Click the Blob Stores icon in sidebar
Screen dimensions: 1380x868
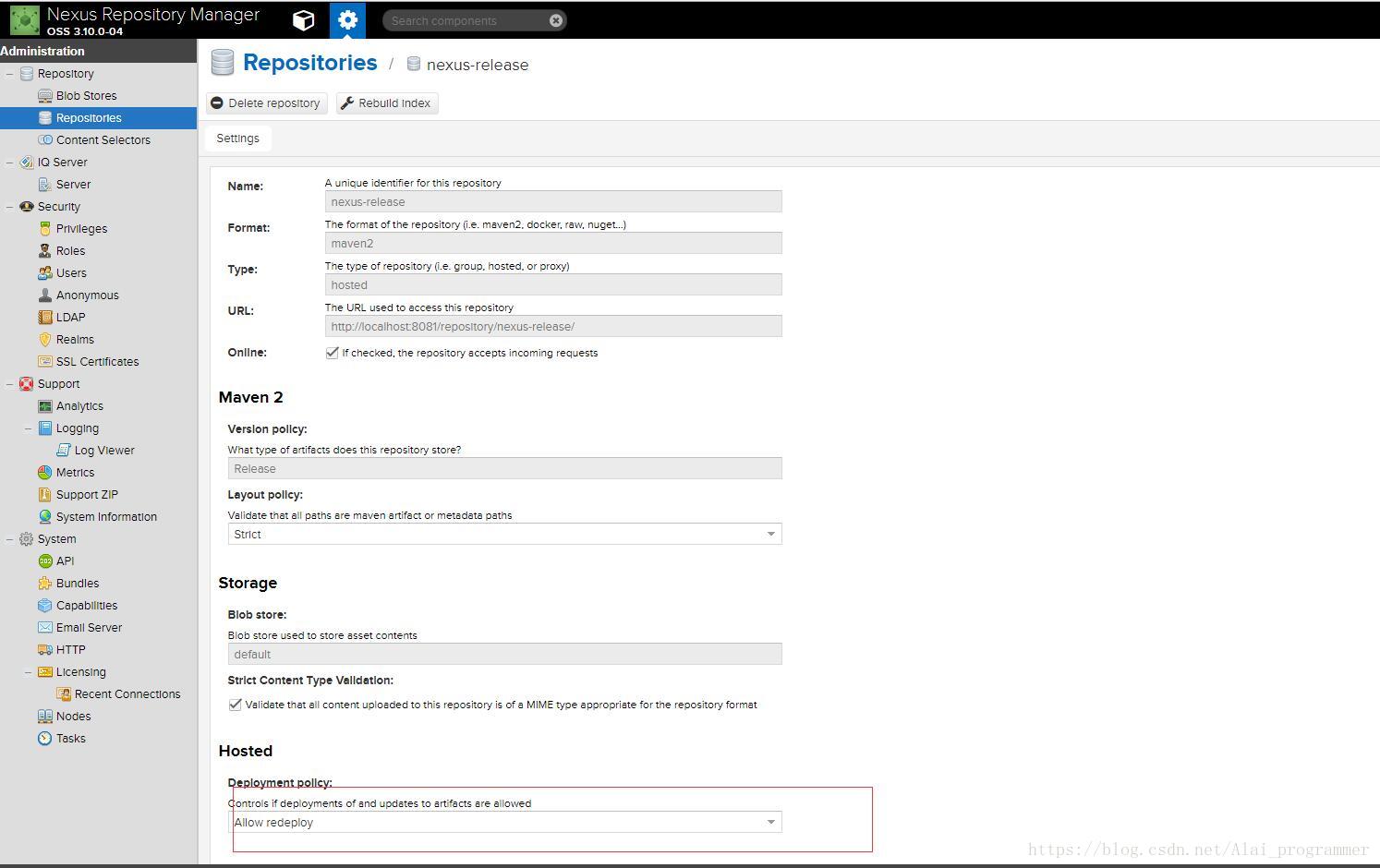[x=45, y=96]
